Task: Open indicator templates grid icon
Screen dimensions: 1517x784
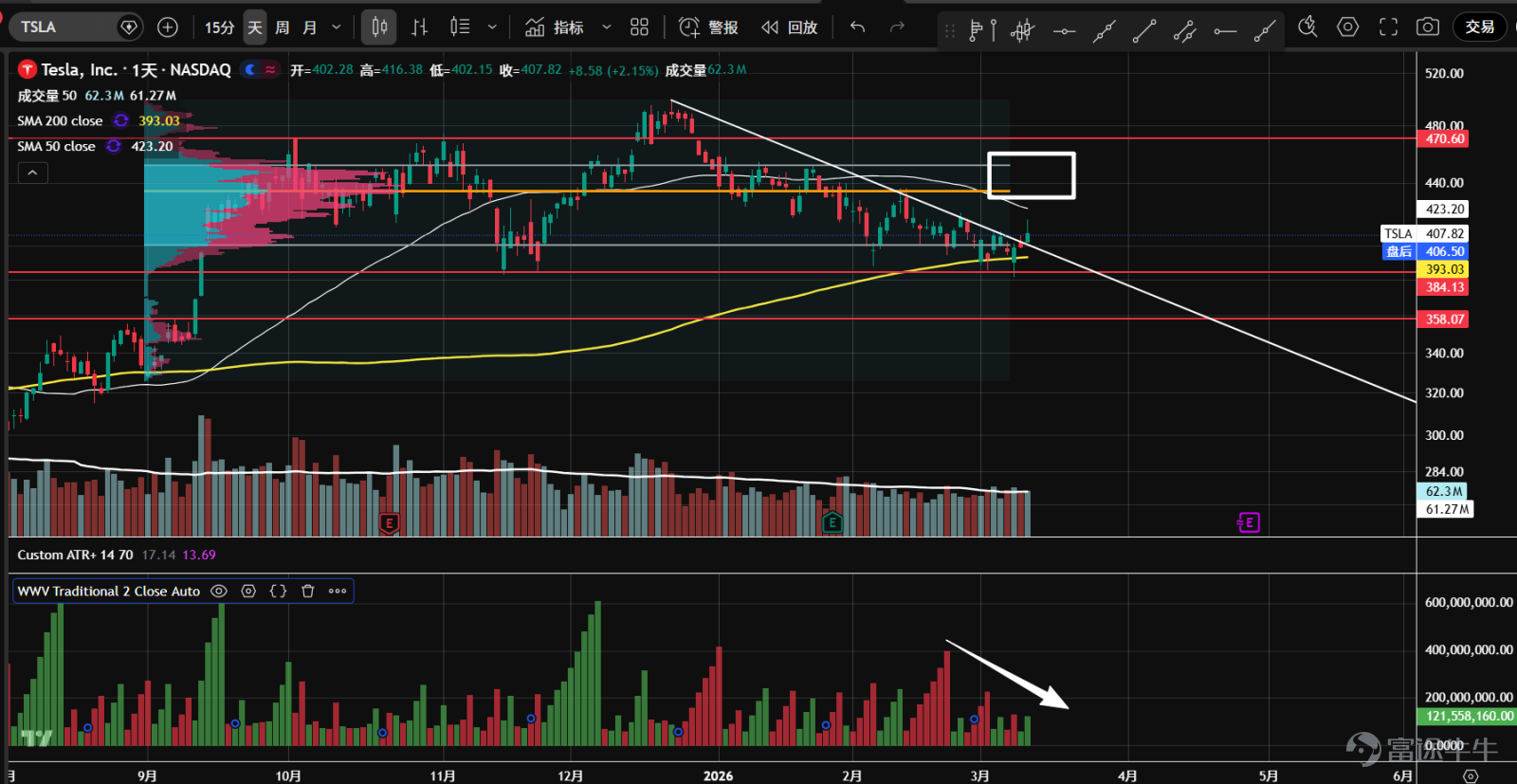Action: [x=640, y=27]
